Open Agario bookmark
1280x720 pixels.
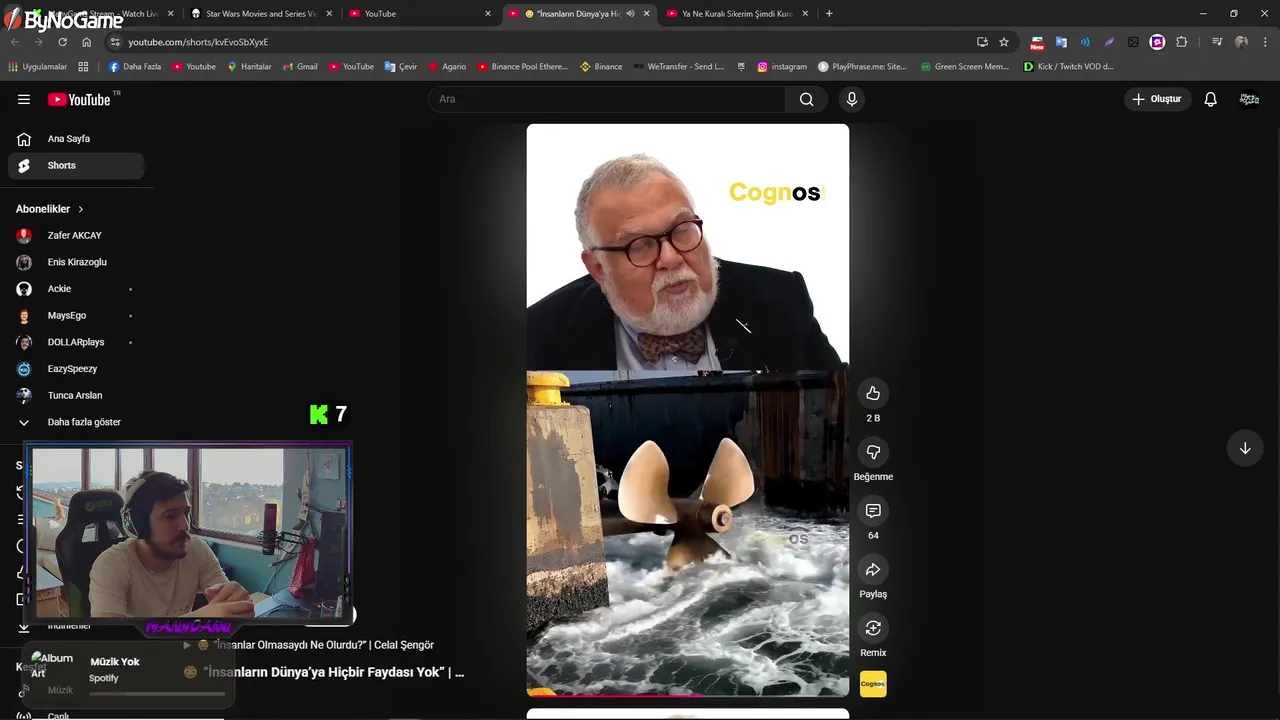point(447,67)
